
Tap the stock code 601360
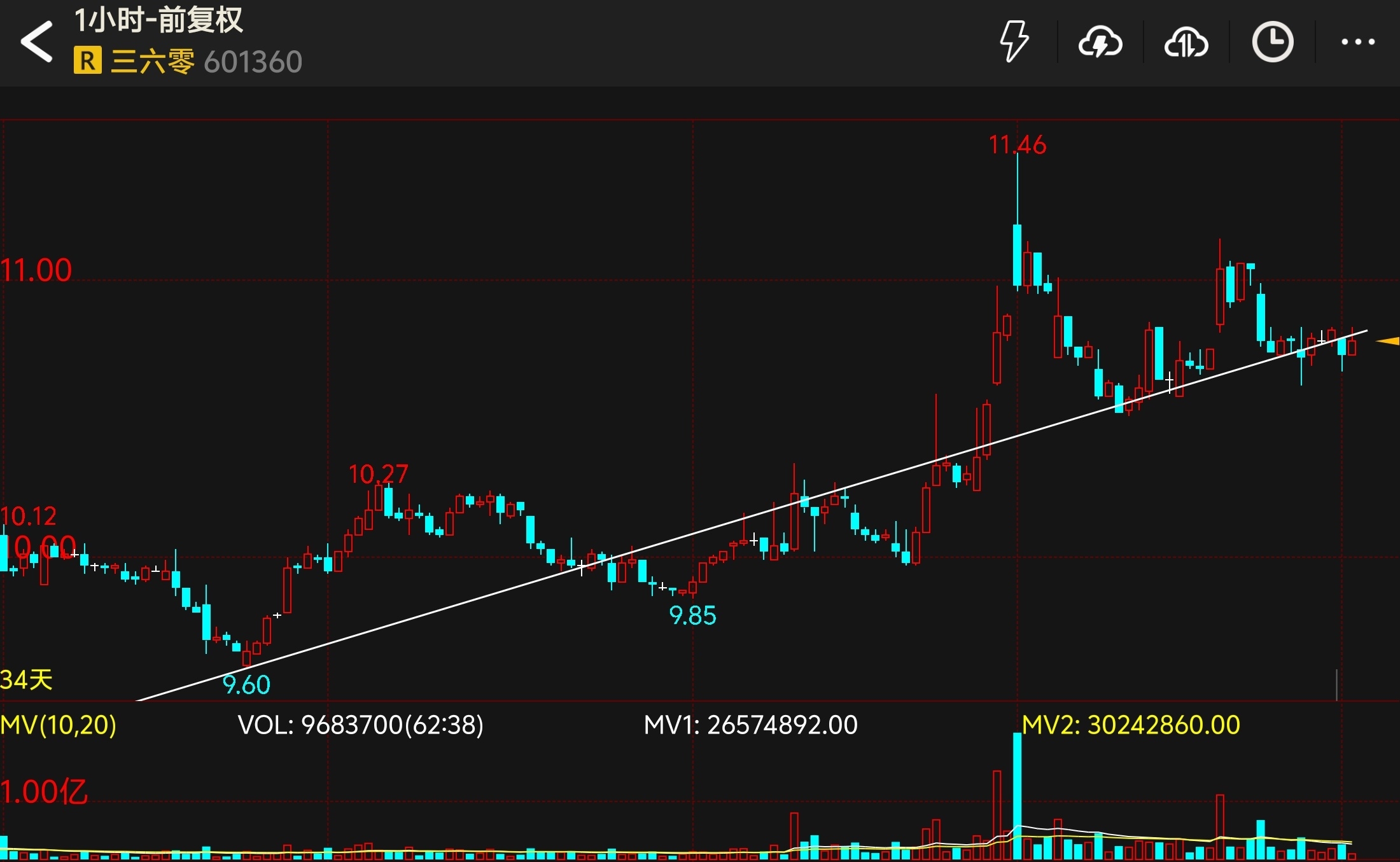[x=253, y=62]
